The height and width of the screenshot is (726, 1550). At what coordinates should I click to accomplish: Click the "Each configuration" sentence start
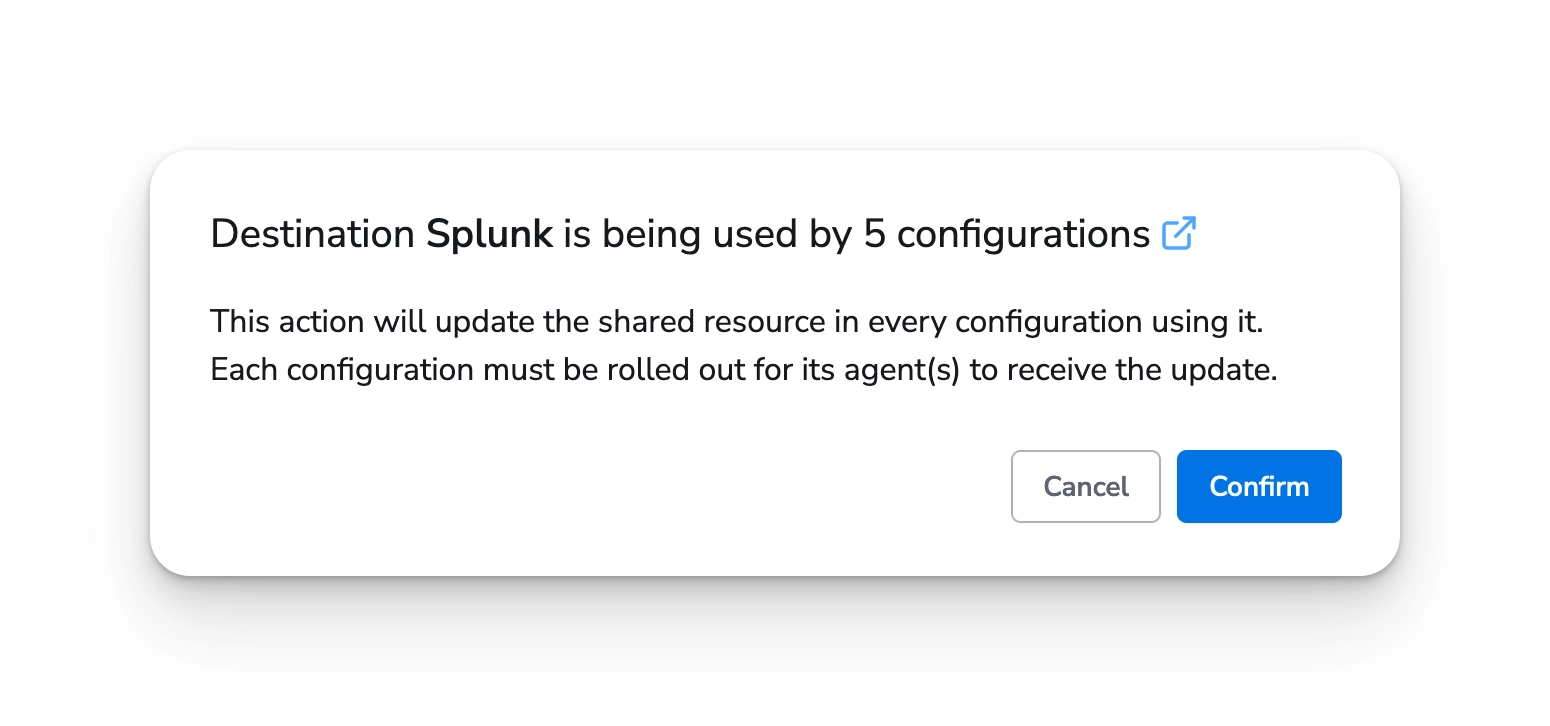(341, 370)
